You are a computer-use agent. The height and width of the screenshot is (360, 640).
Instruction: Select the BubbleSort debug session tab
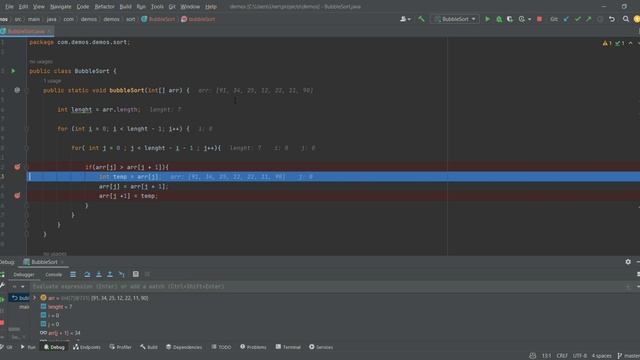[x=44, y=262]
